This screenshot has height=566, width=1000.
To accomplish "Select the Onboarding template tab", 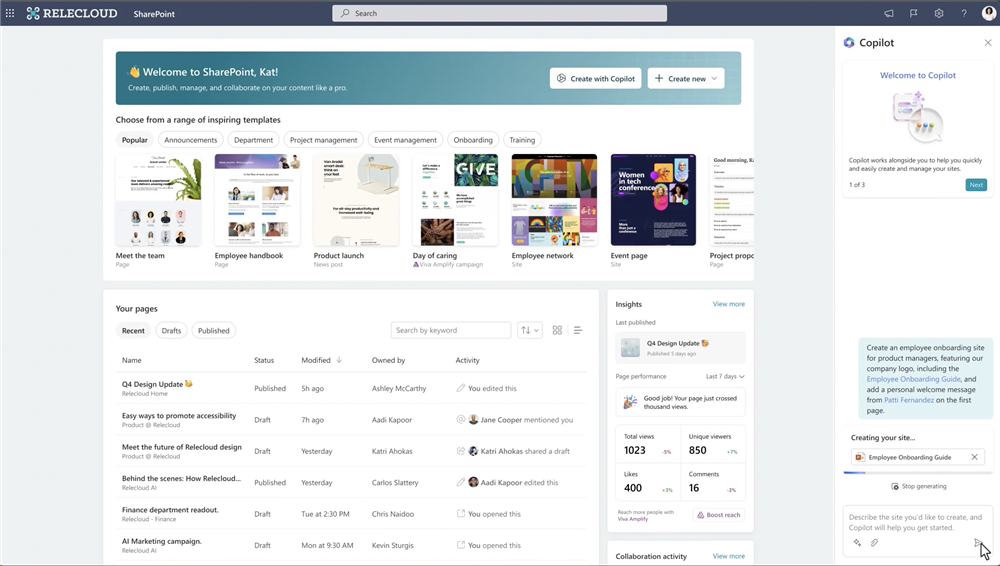I will [473, 140].
